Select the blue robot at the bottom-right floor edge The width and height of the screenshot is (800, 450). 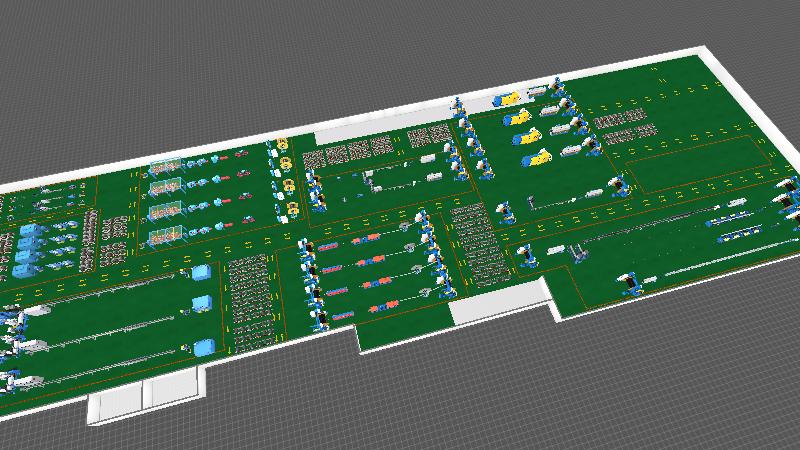coord(631,283)
